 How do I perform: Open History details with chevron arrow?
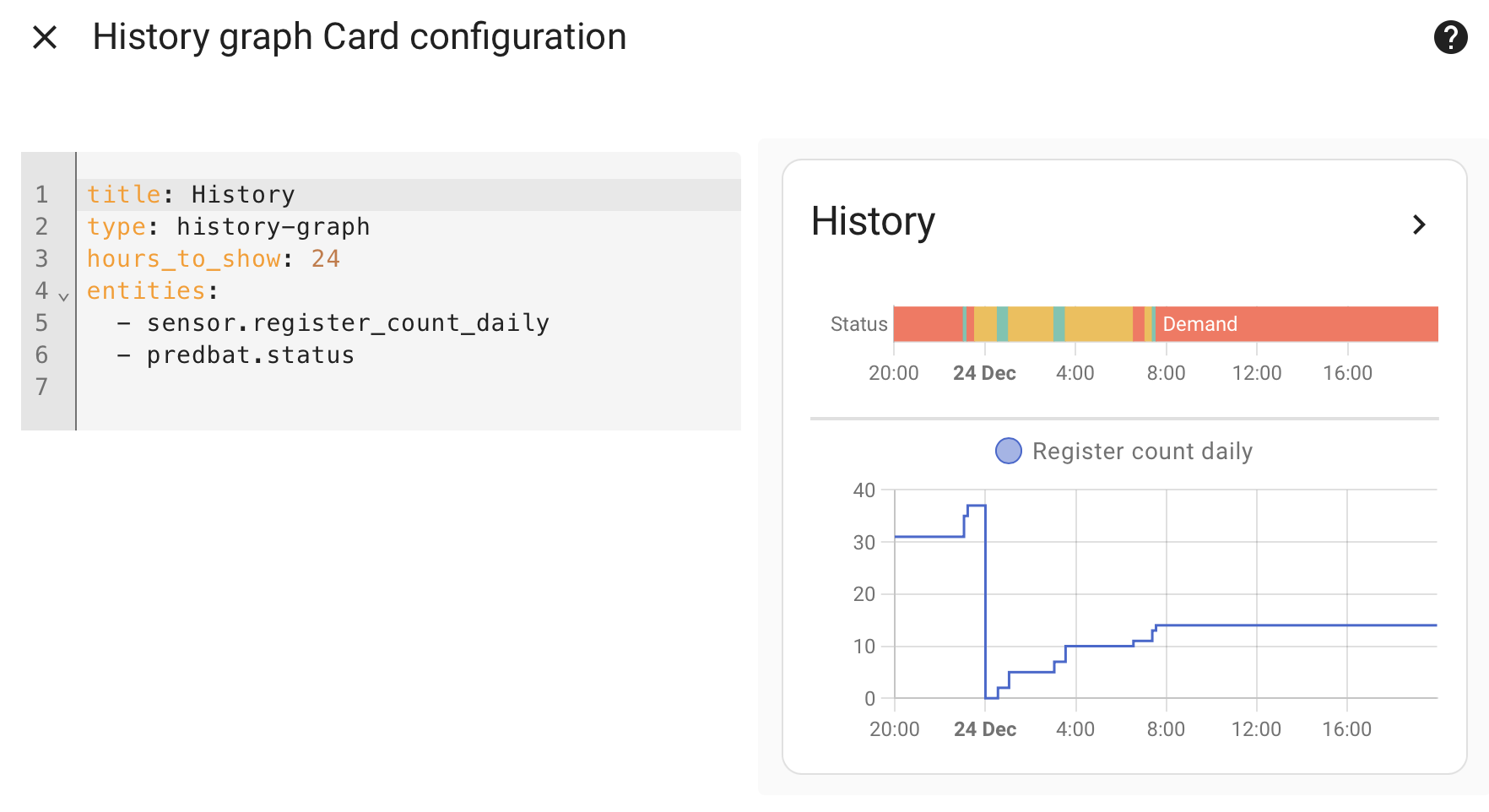pos(1419,225)
